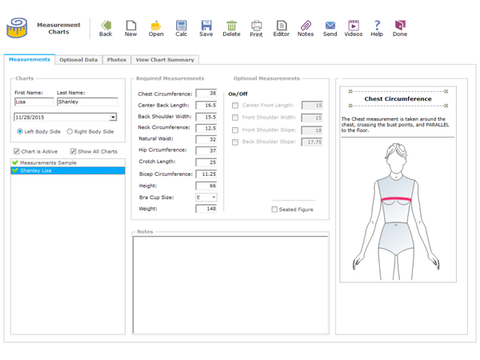Click the pink chest line on figure
The image size is (480, 360).
tap(396, 200)
